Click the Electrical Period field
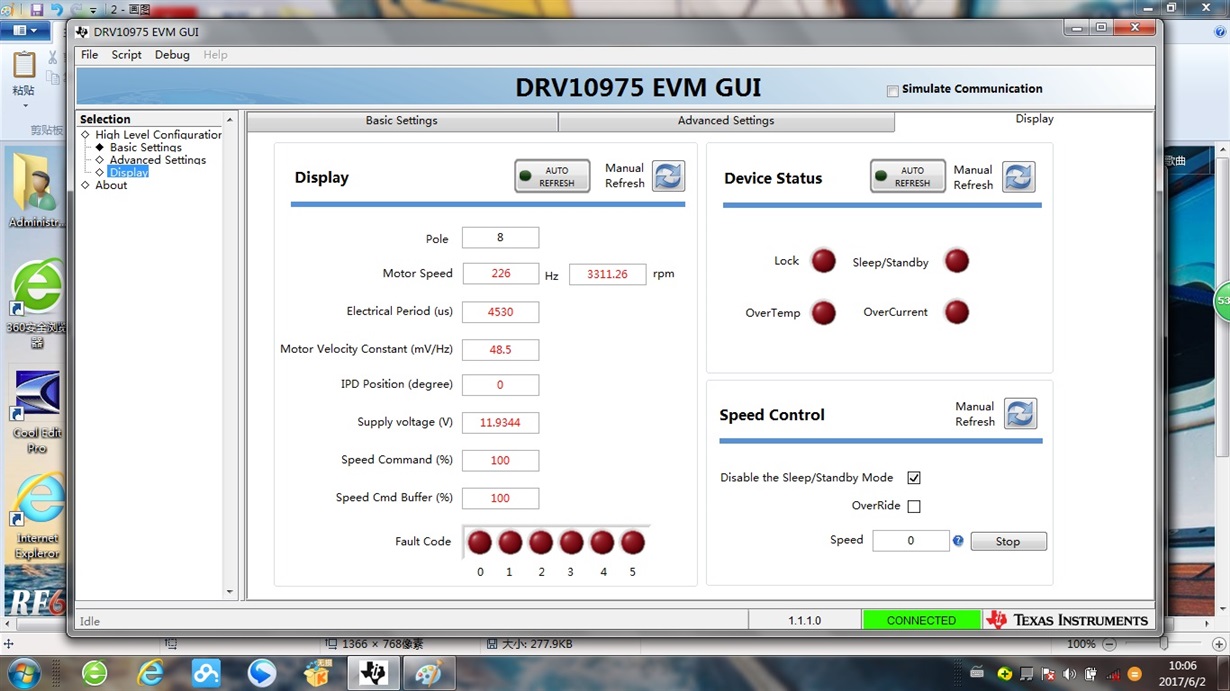Viewport: 1230px width, 691px height. [x=500, y=312]
